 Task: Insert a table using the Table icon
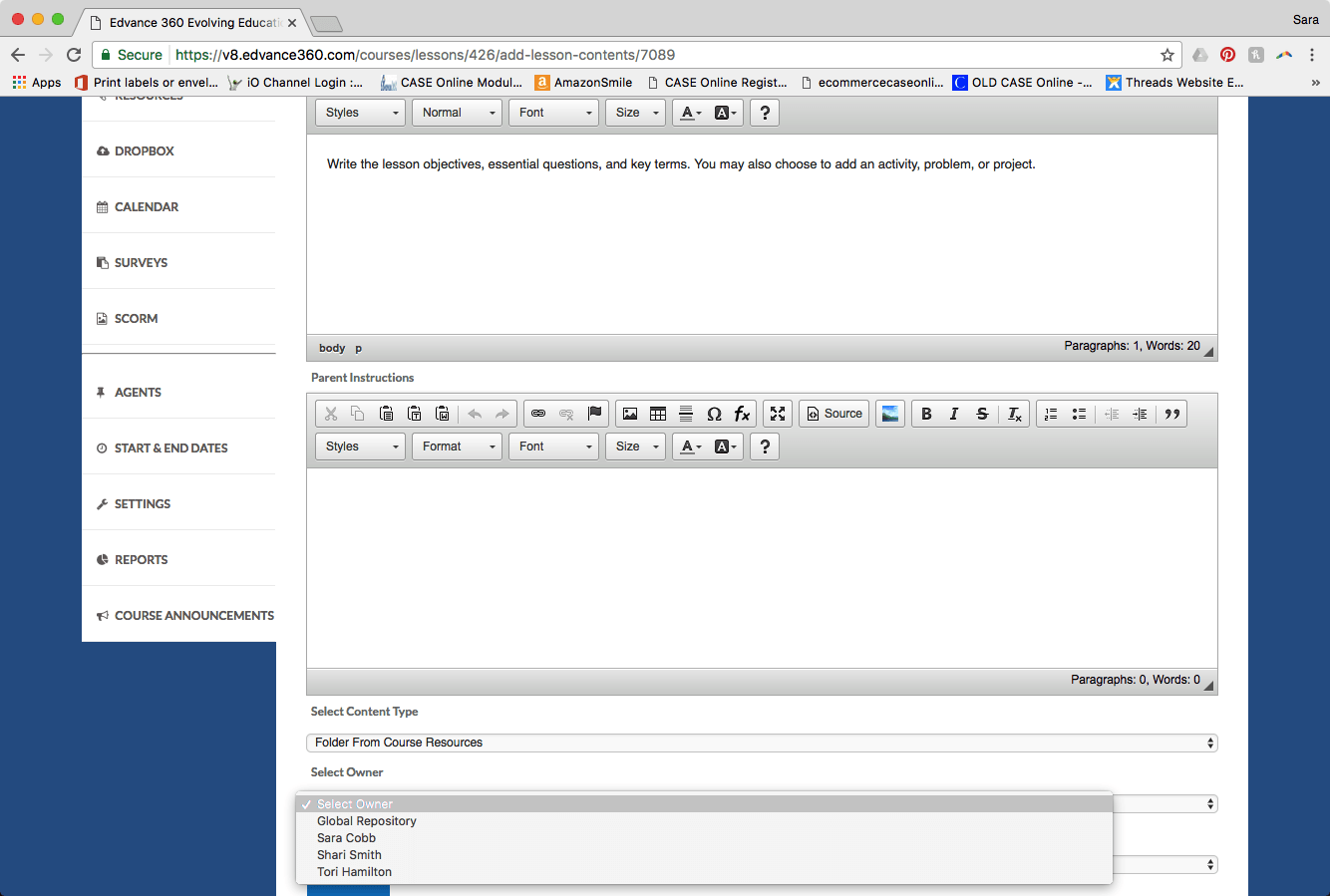[x=658, y=414]
